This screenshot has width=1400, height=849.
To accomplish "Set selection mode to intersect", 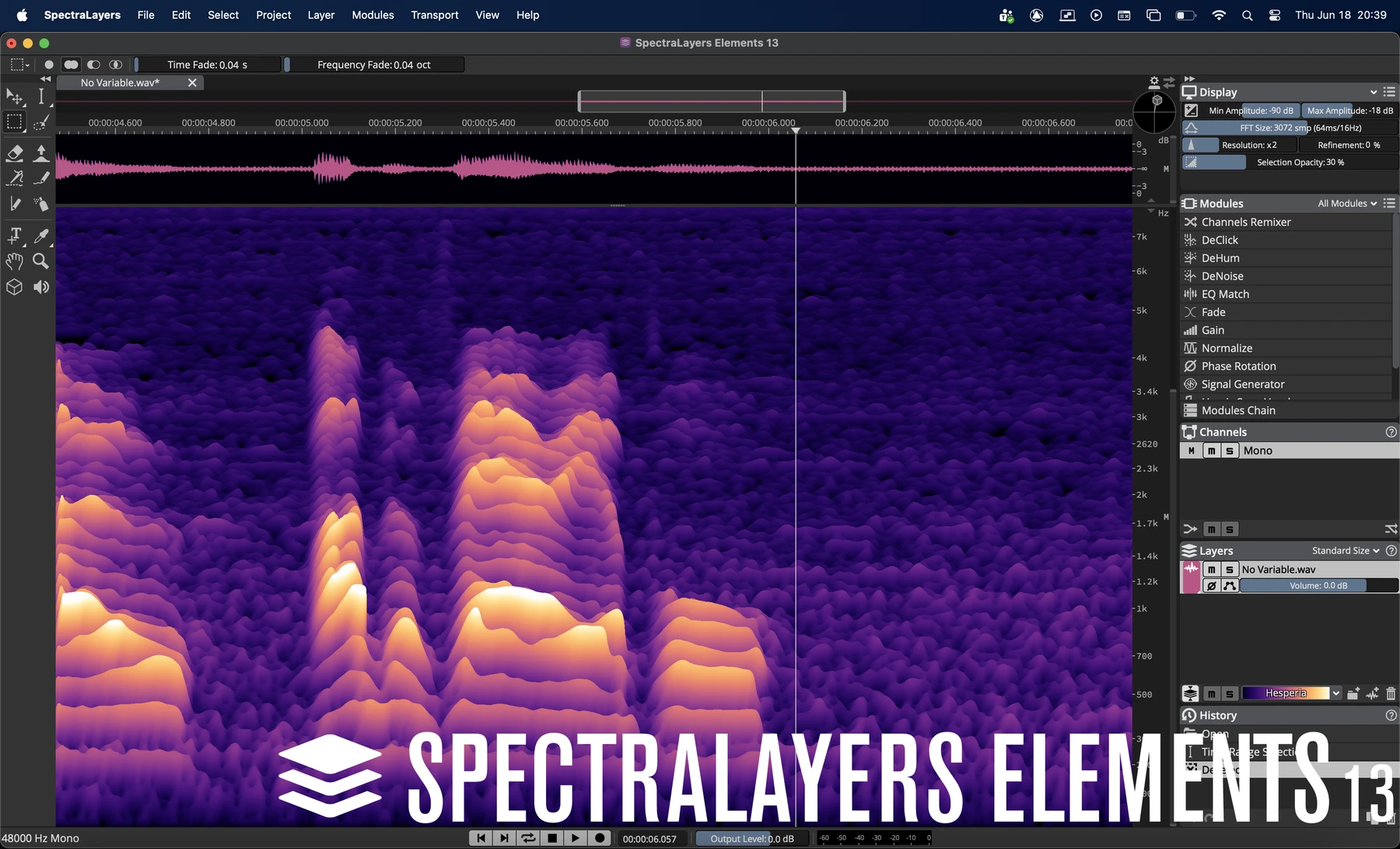I will tap(116, 65).
